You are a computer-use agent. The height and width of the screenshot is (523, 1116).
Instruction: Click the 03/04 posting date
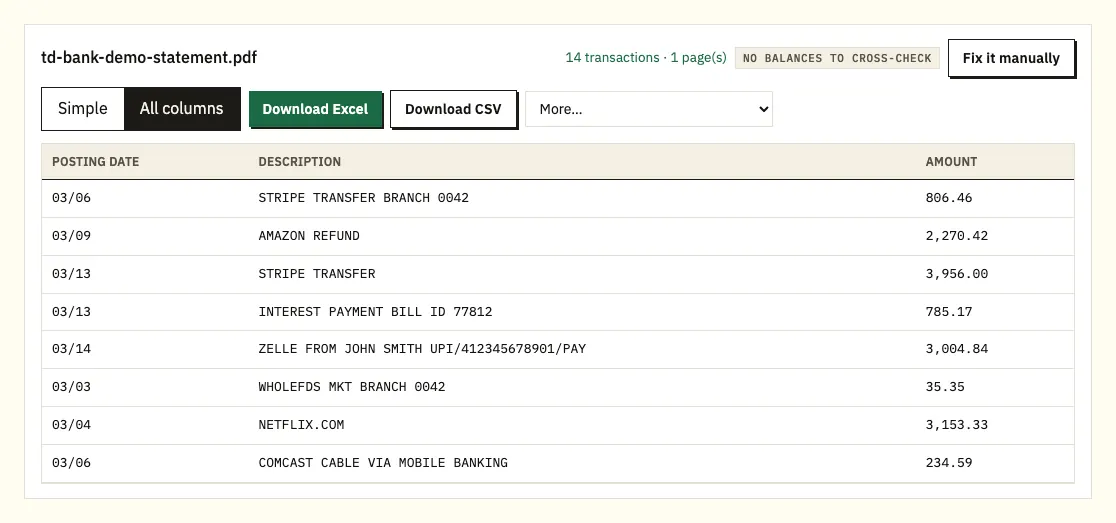tap(71, 425)
